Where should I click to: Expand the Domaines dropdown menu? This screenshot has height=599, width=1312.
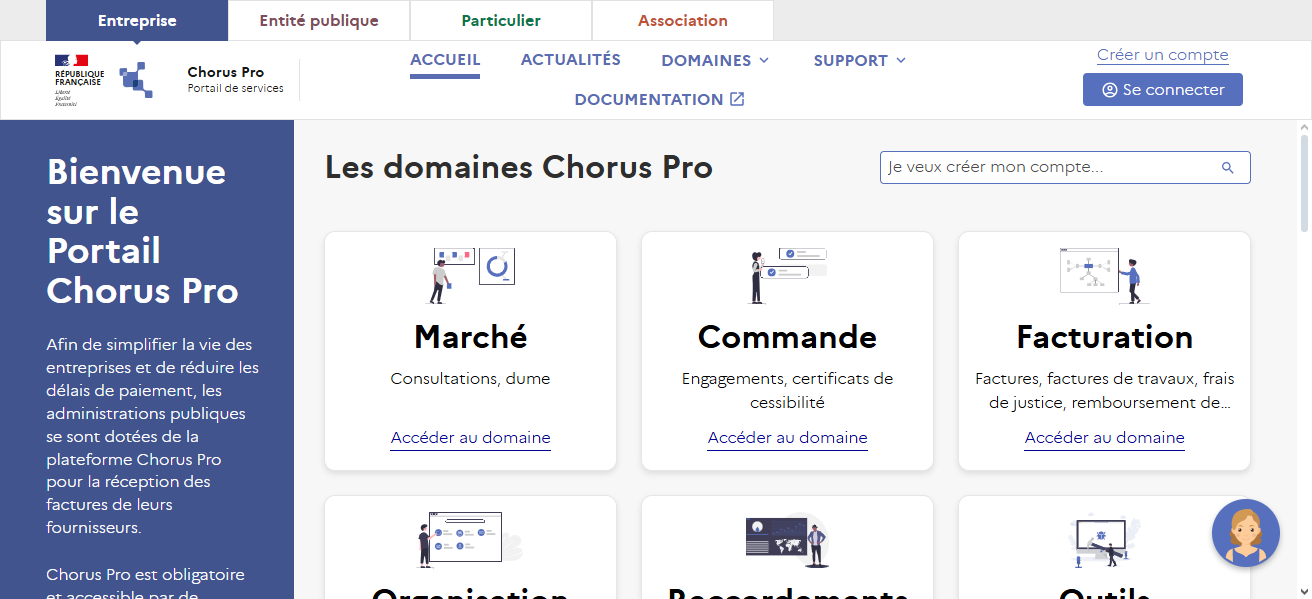tap(715, 60)
